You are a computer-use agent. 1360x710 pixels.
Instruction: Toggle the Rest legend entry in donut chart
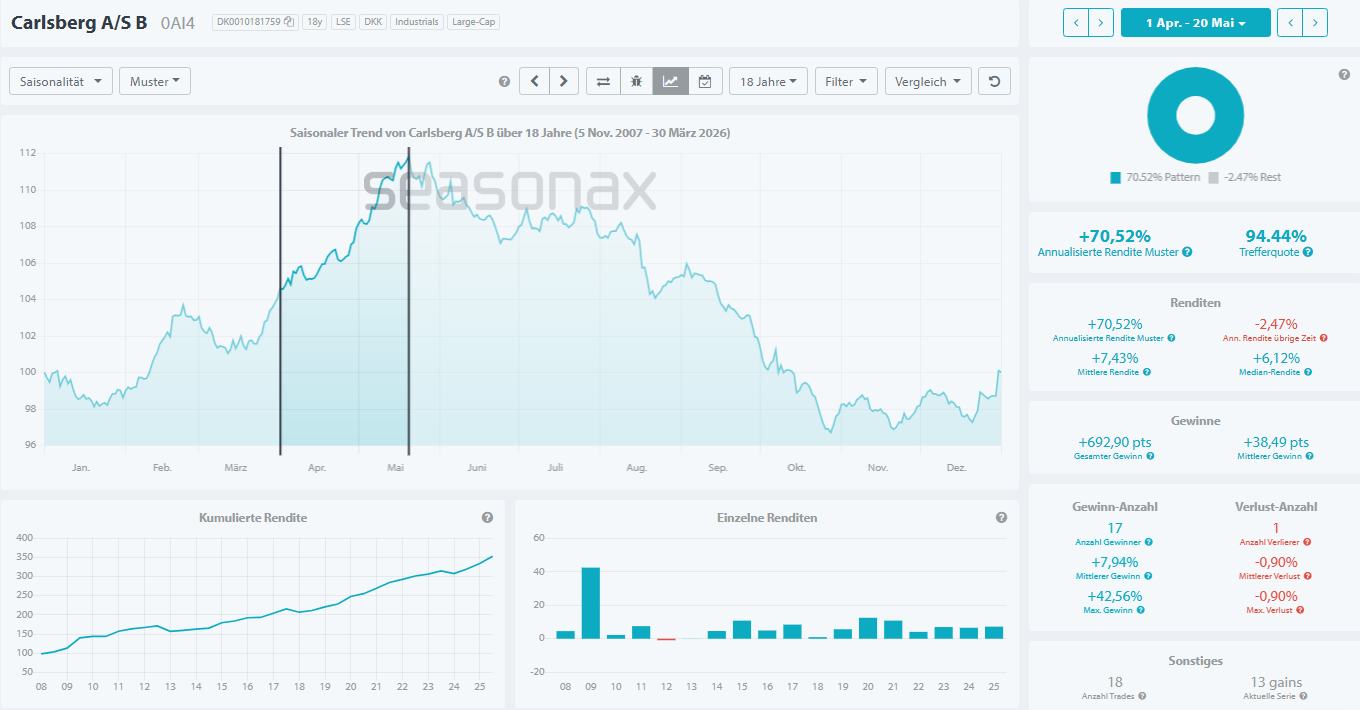click(x=1244, y=177)
